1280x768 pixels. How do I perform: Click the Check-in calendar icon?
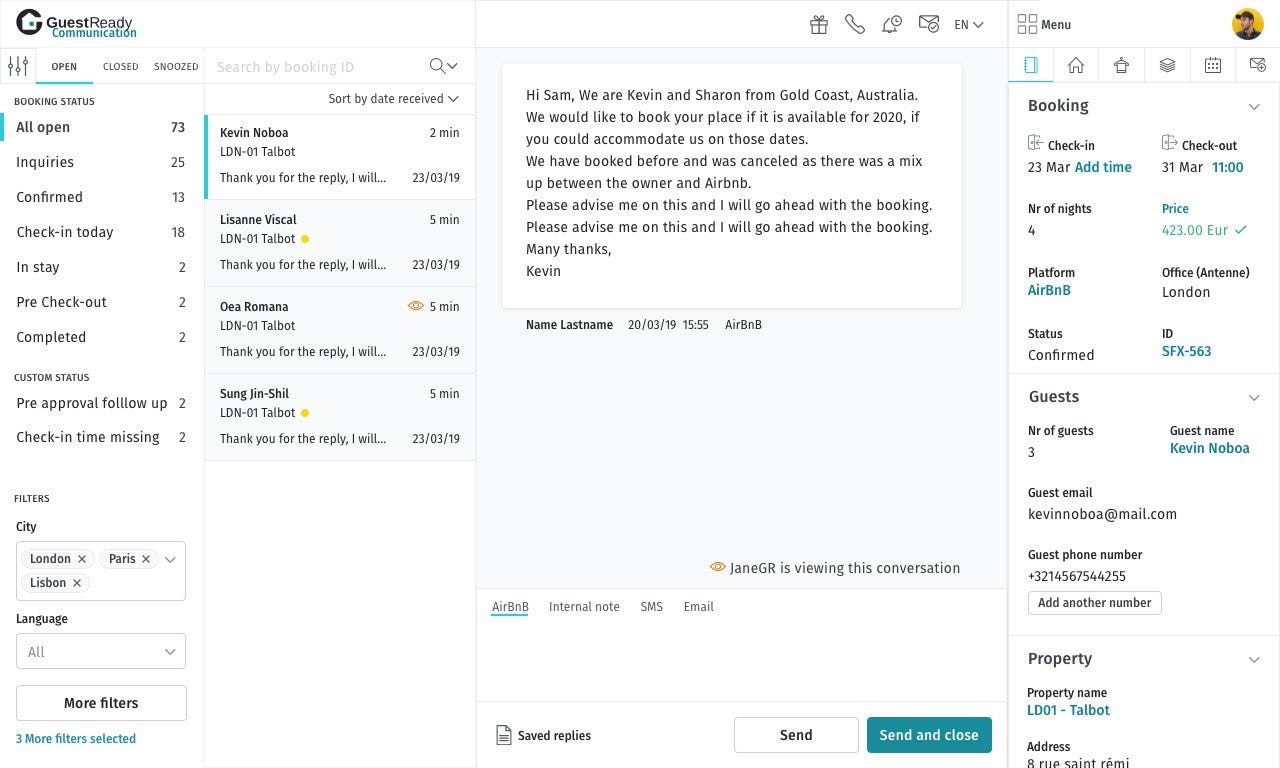tap(1035, 143)
